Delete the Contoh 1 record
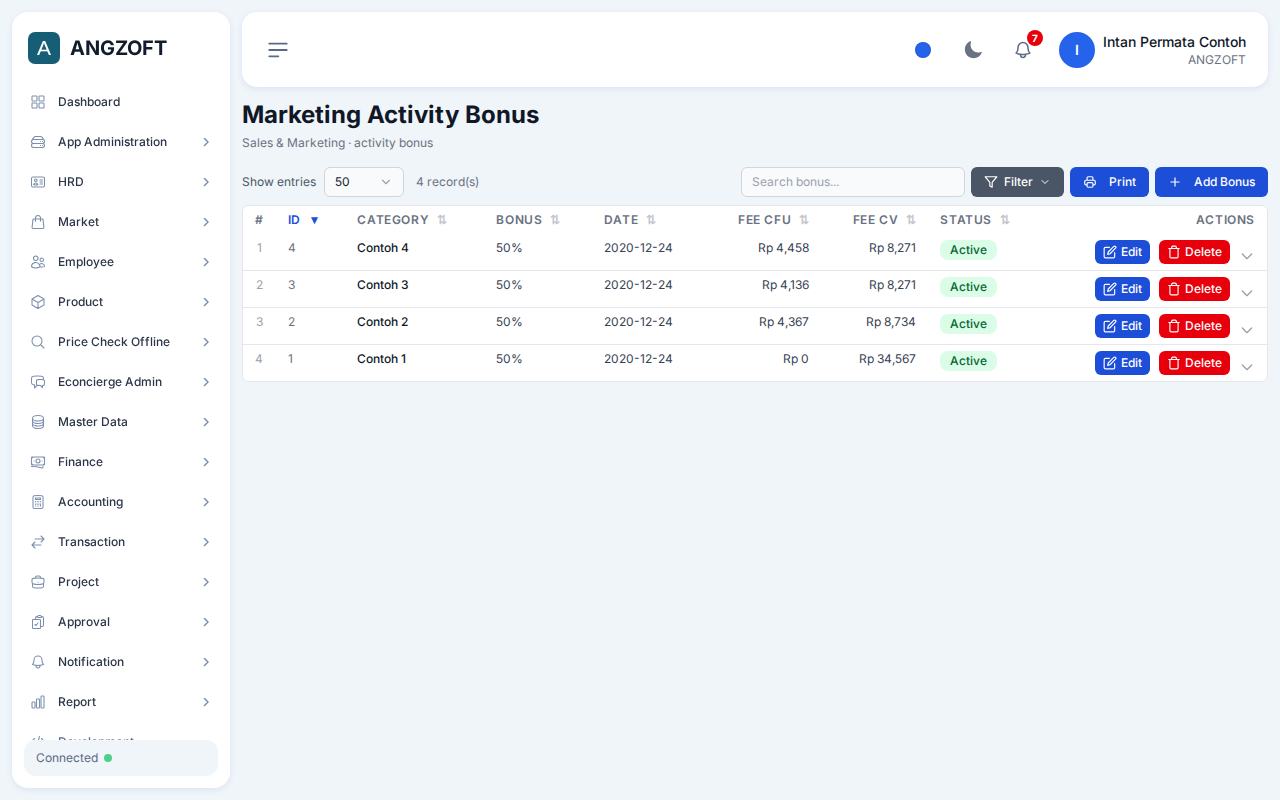1280x800 pixels. tap(1194, 363)
